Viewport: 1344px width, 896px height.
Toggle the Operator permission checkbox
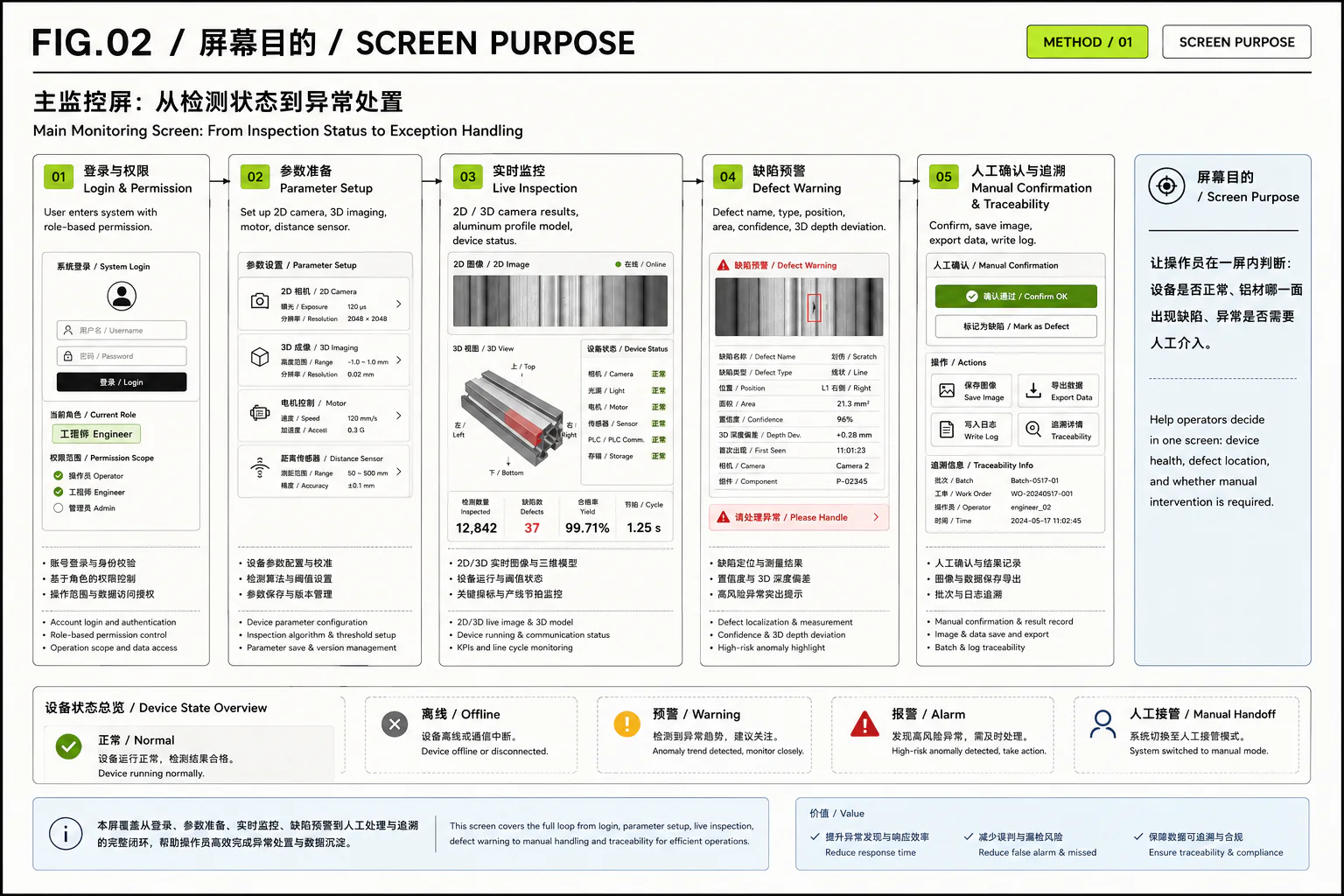point(59,476)
